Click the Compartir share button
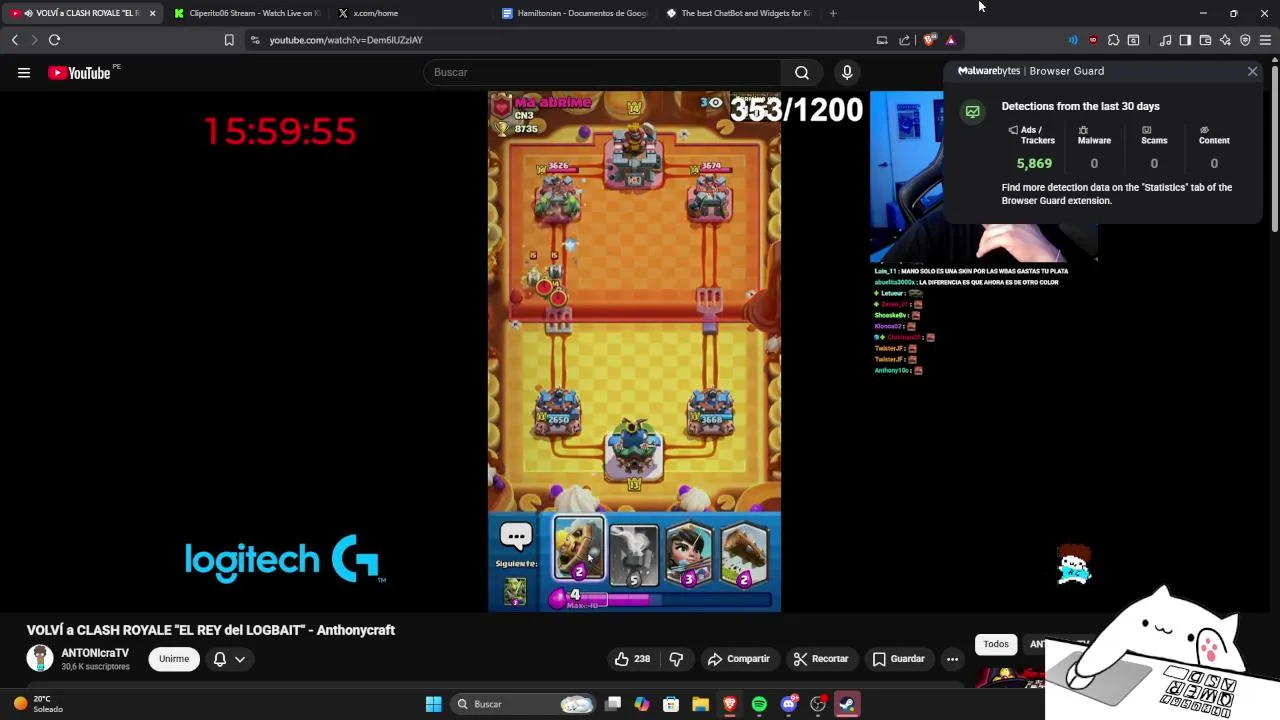 pyautogui.click(x=738, y=659)
